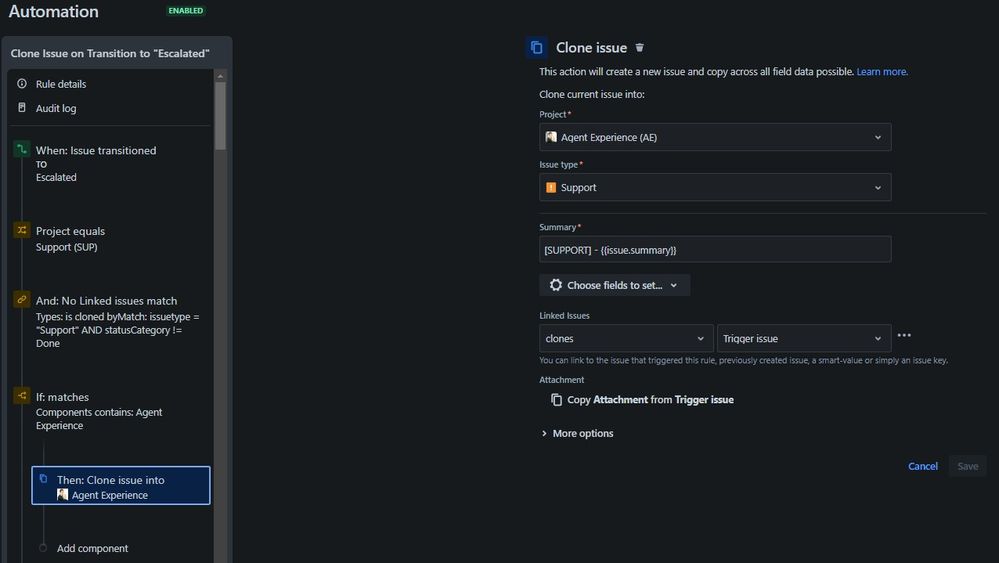The image size is (999, 563).
Task: Click the copy icon beside Copy Attachment
Action: coord(556,400)
